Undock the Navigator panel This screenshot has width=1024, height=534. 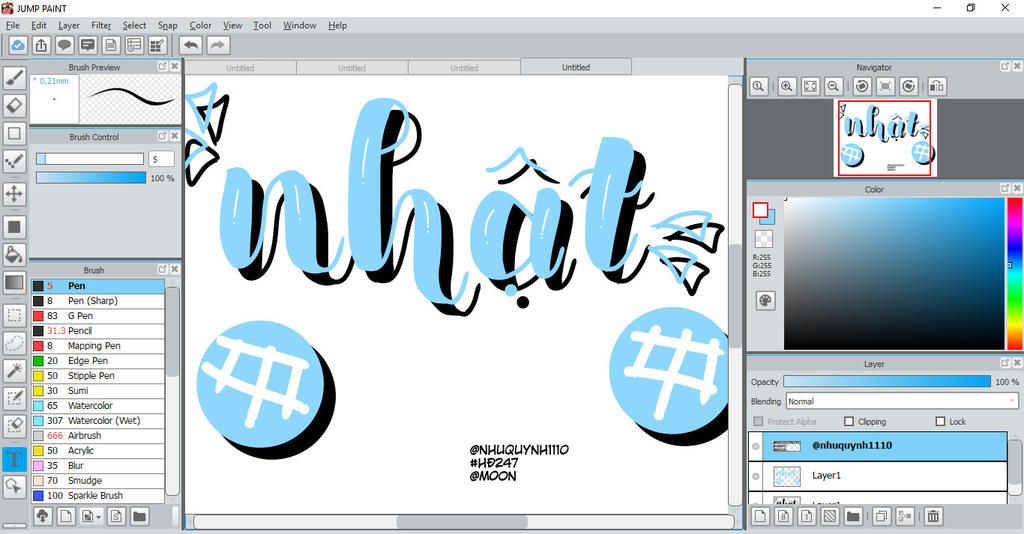(x=1005, y=66)
